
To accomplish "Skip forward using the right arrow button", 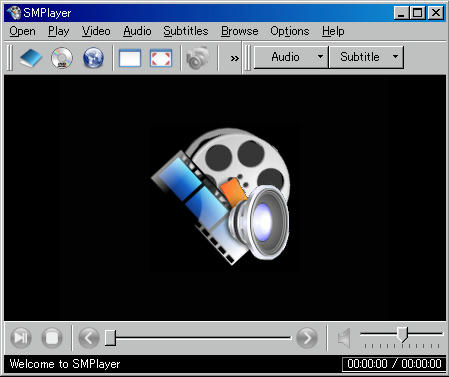I will coord(307,338).
